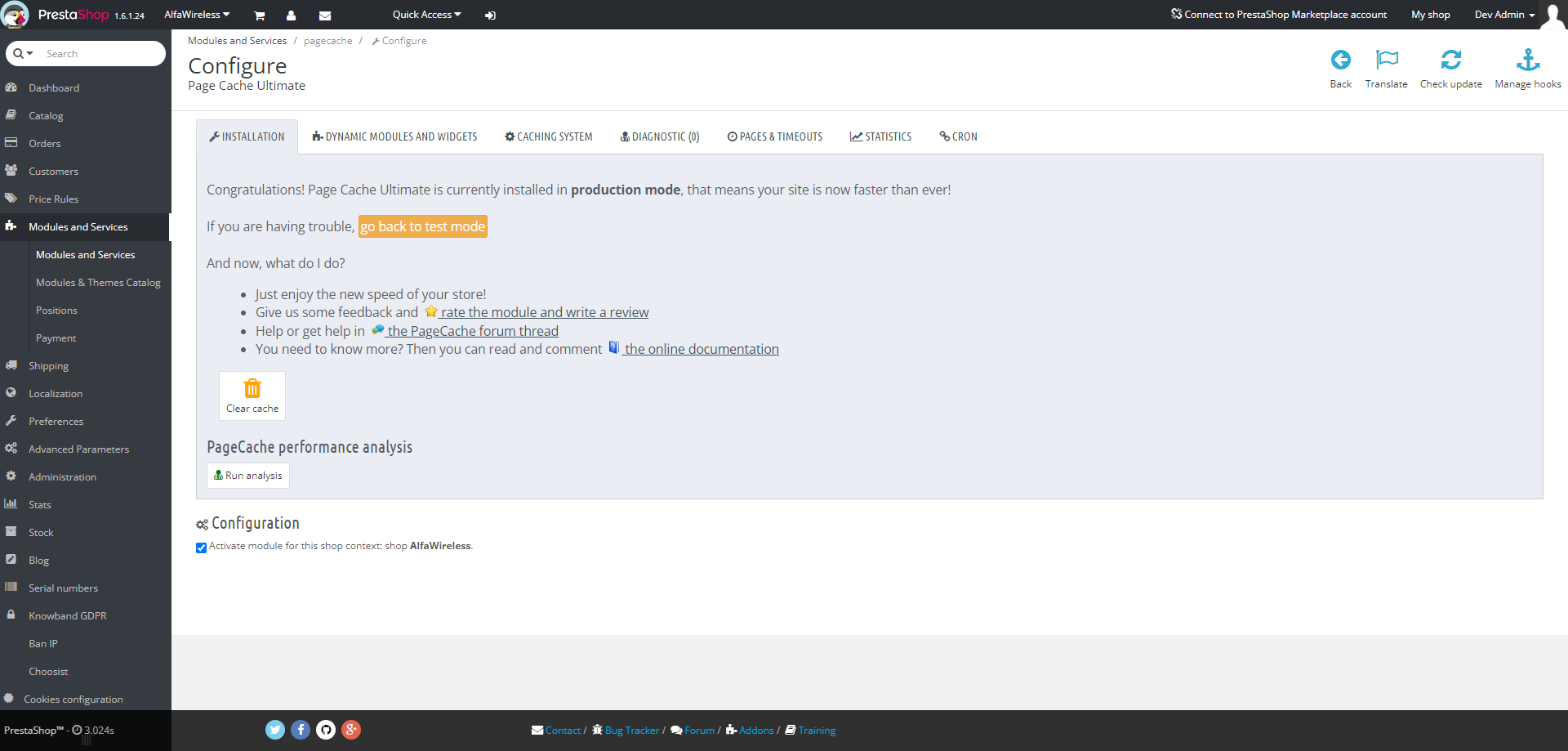Click the Run analysis button
Viewport: 1568px width, 751px height.
(x=248, y=476)
